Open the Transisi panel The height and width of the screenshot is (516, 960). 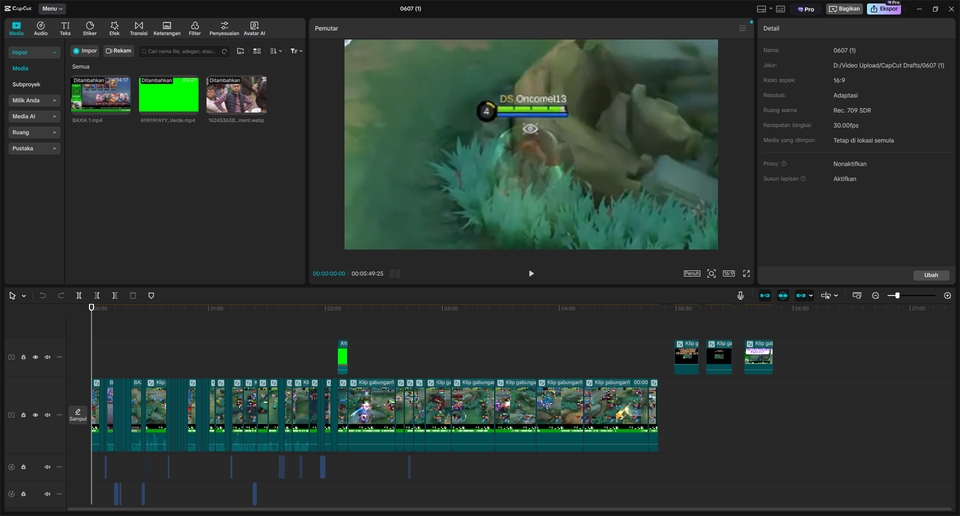point(139,28)
